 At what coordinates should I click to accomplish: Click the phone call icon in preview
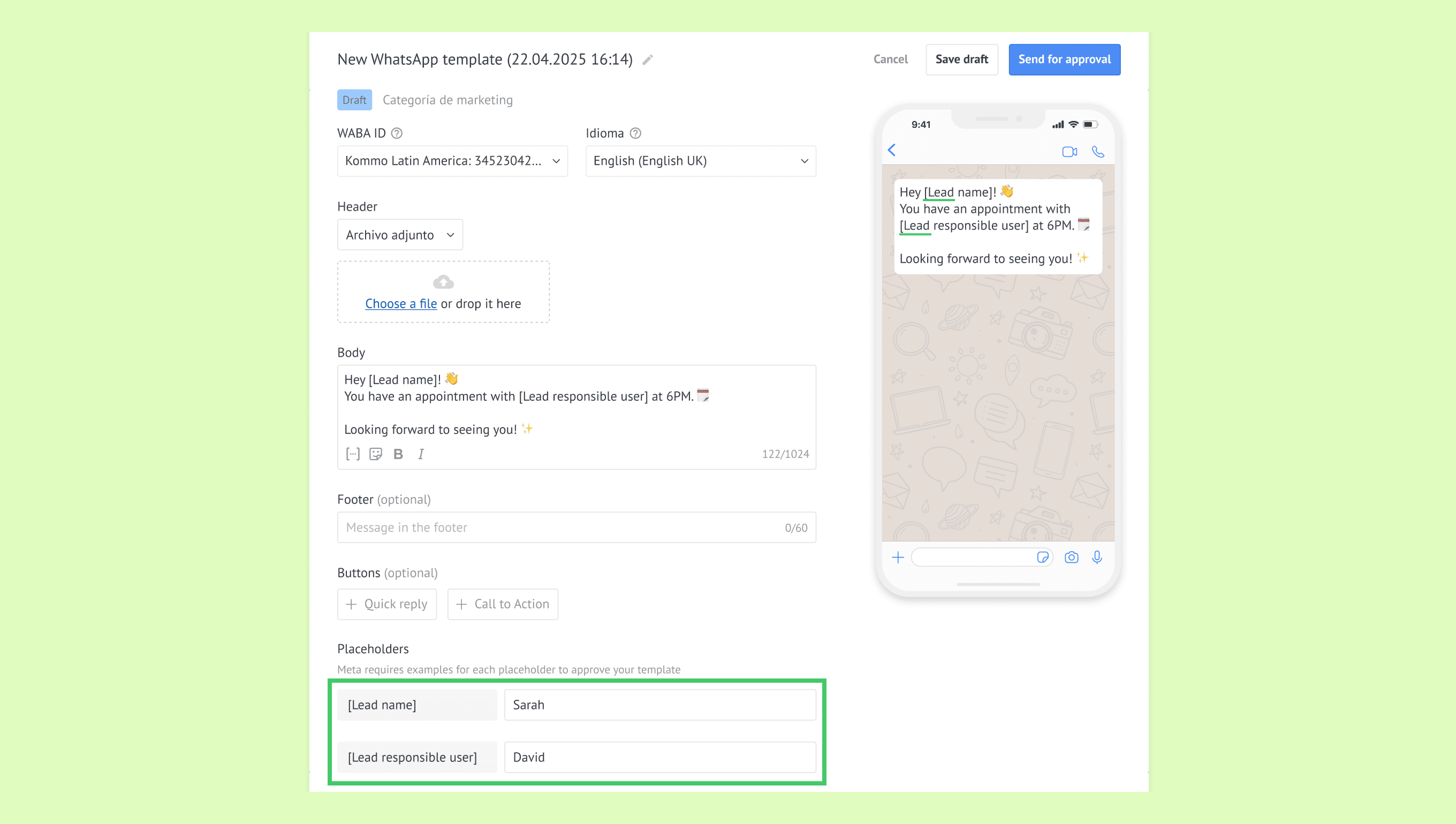click(x=1098, y=151)
